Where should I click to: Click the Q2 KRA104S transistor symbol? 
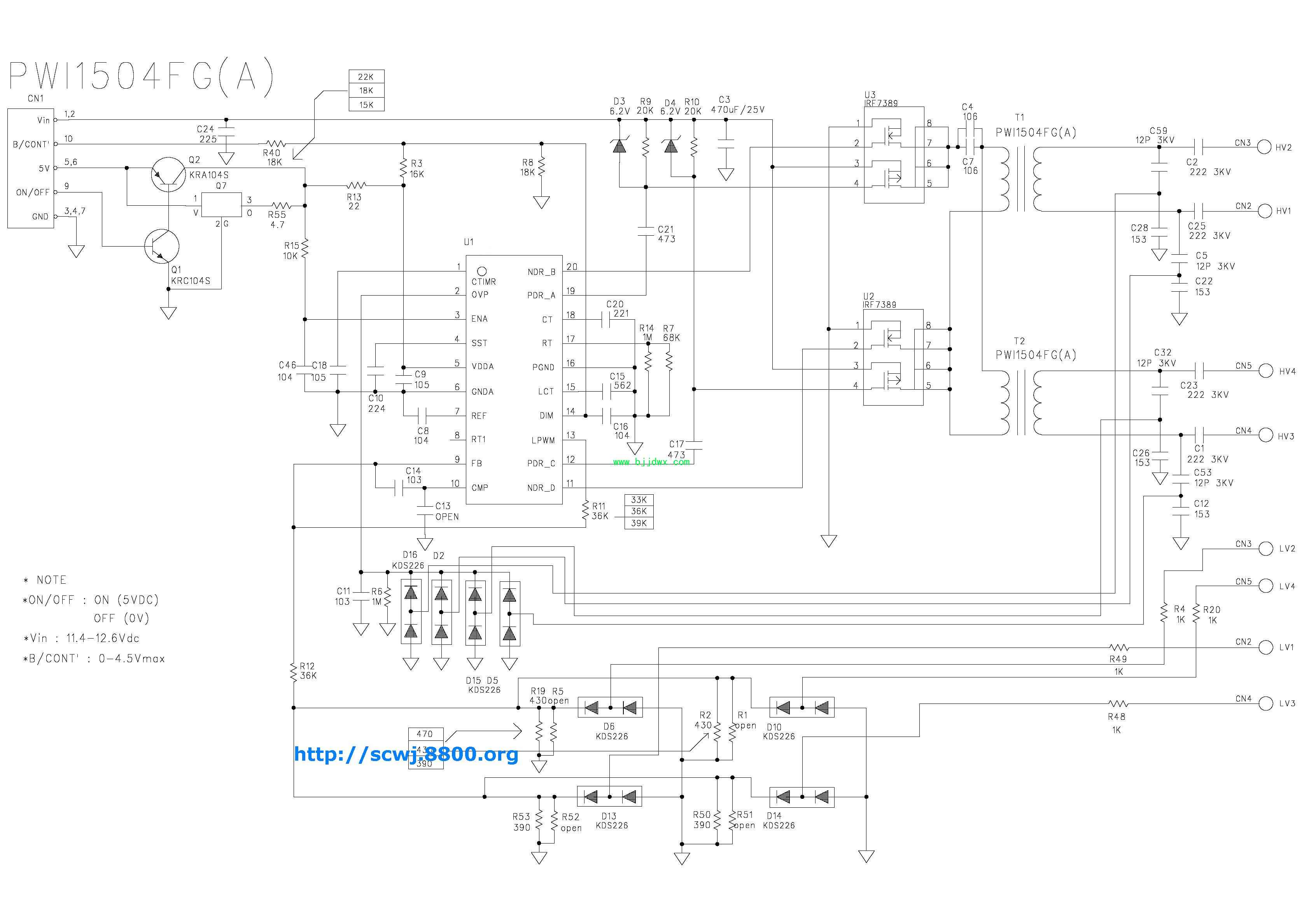tap(168, 174)
